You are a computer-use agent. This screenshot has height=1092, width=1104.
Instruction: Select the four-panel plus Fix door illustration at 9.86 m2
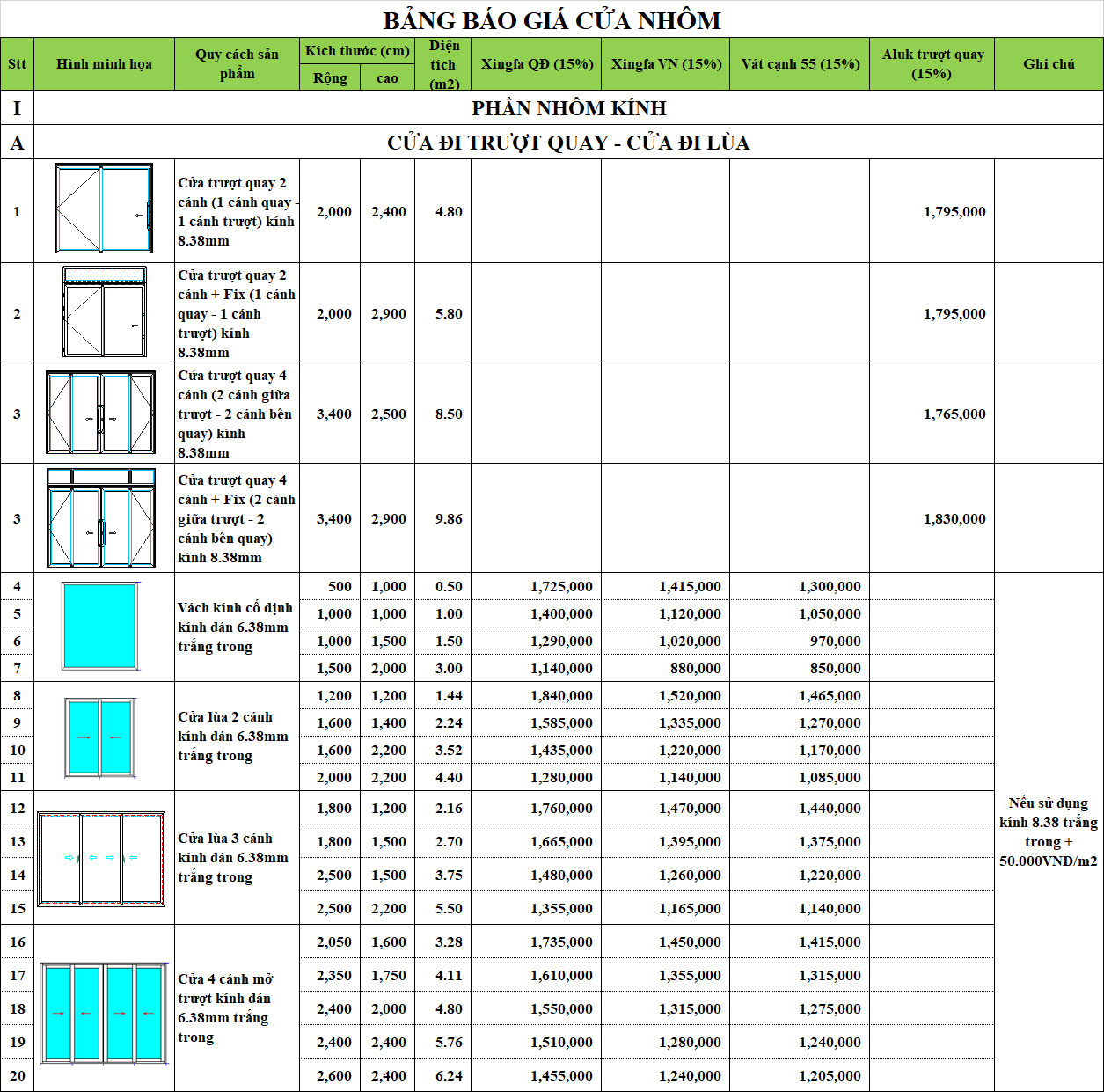(x=101, y=517)
